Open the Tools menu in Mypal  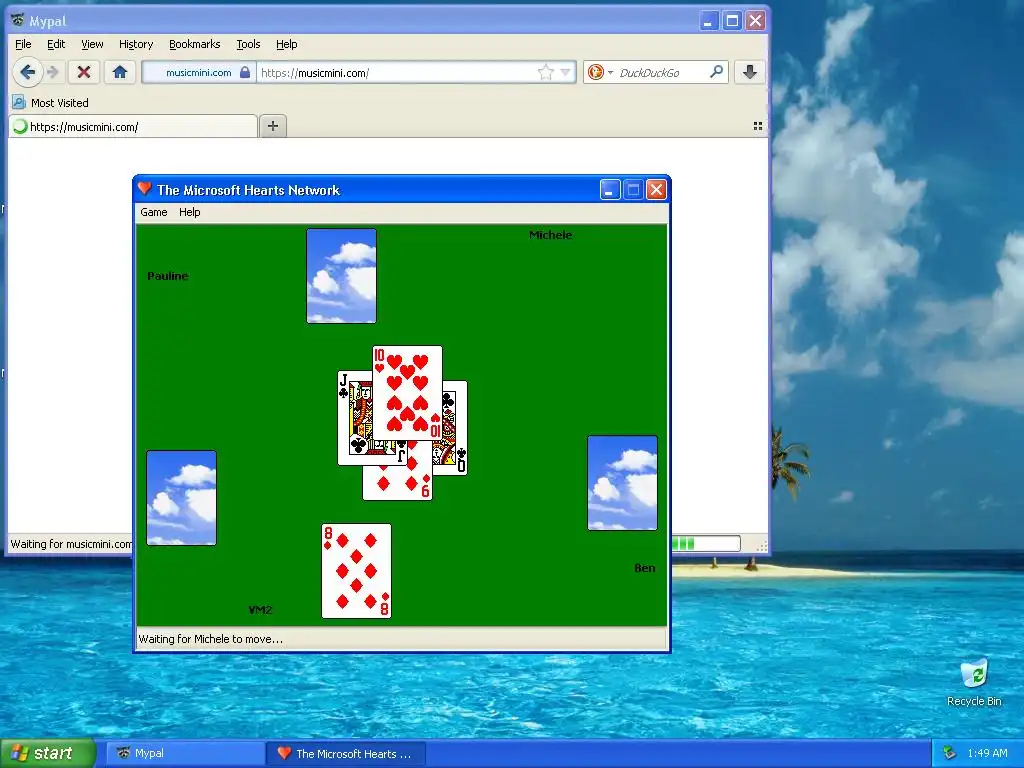[248, 44]
